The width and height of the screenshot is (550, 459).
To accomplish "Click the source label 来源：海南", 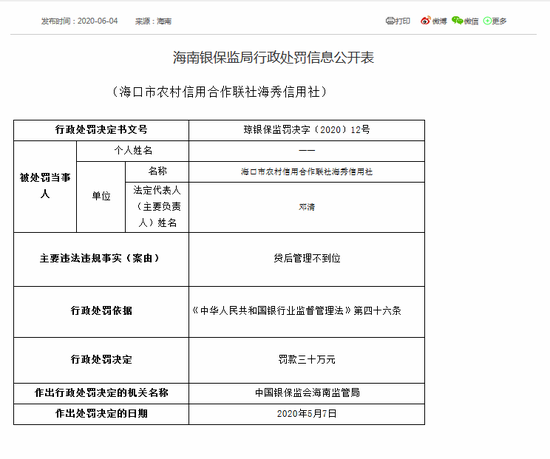I will pos(153,21).
